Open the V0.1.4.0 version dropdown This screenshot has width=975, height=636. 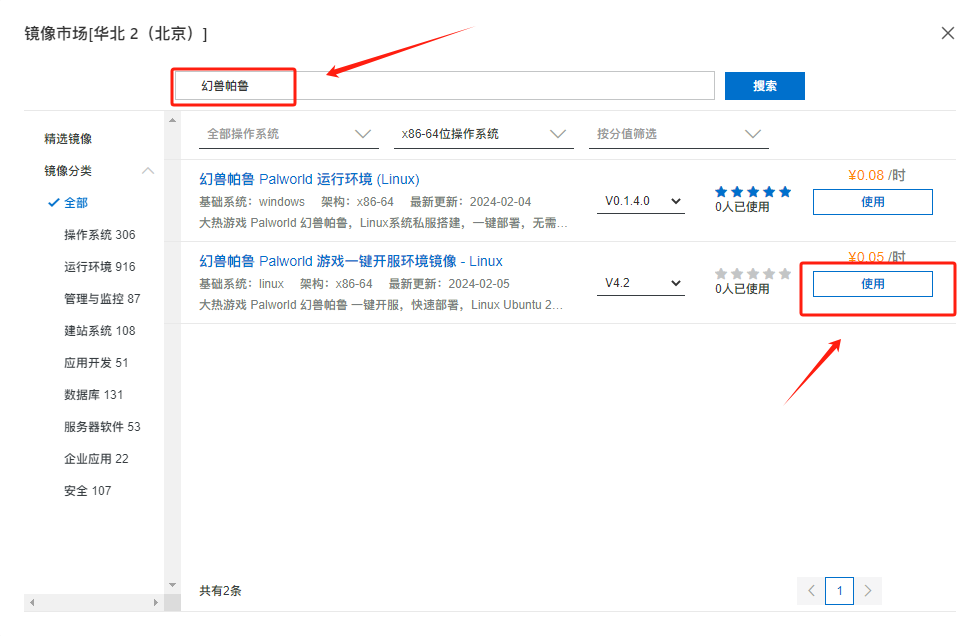(x=640, y=201)
